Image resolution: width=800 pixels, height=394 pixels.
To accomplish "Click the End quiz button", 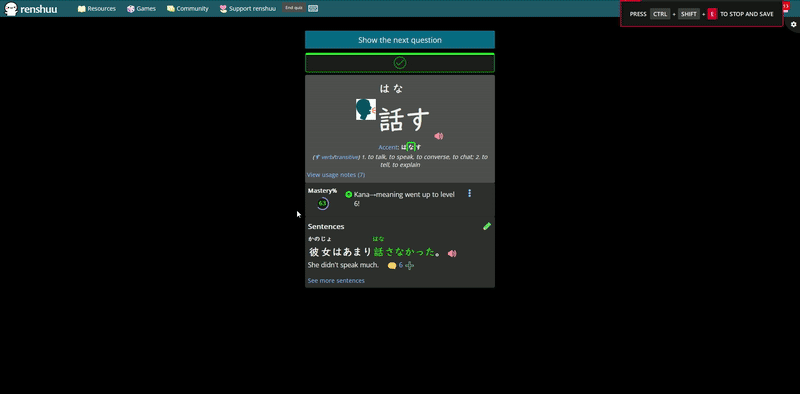I will [294, 8].
